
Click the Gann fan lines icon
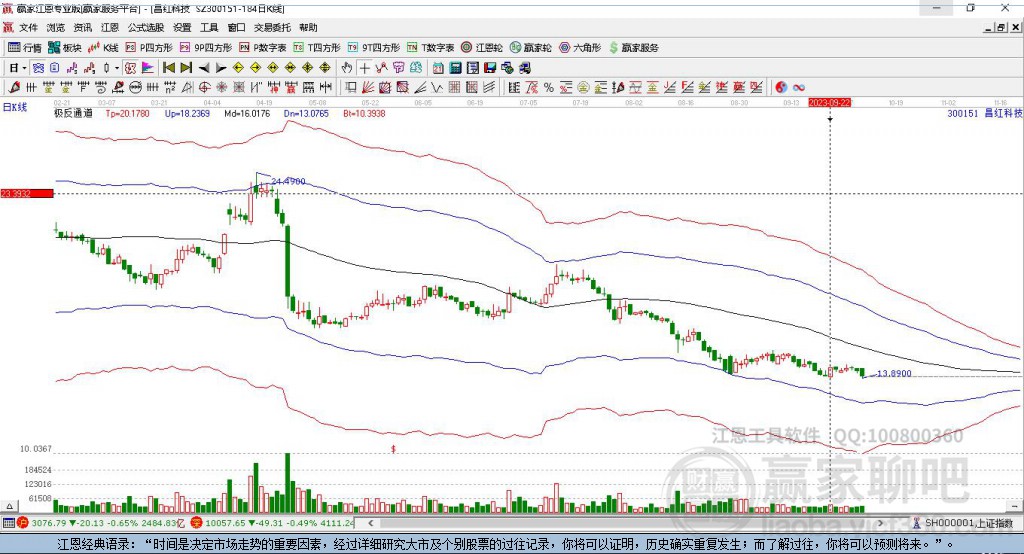point(368,87)
